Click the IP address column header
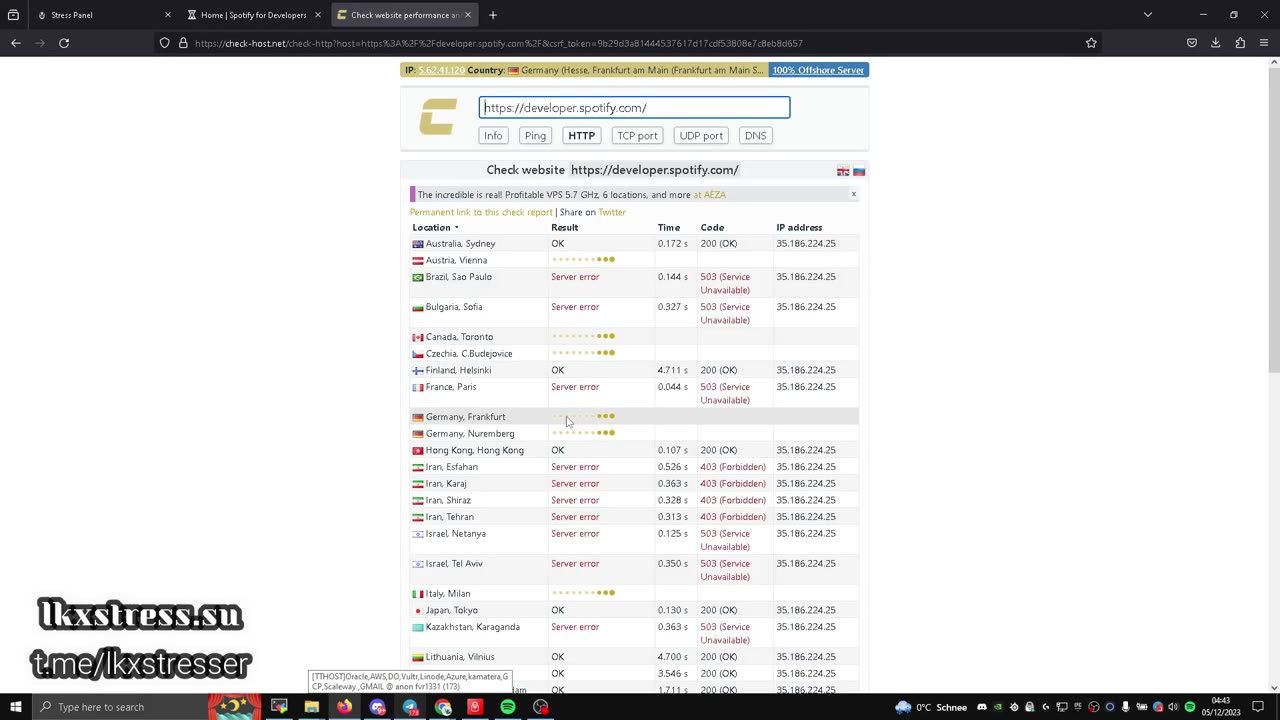Viewport: 1280px width, 720px height. (x=799, y=228)
